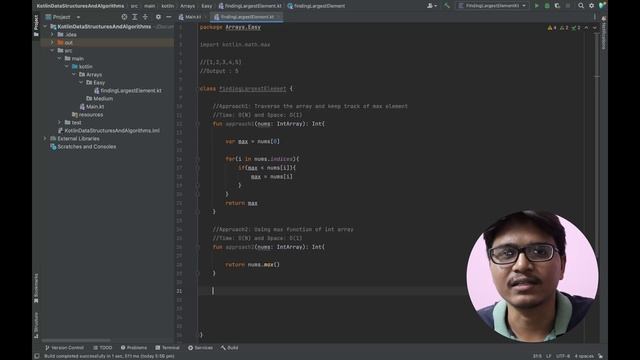Open IDE settings gear in top toolbar
Screen dimensions: 640x360
tap(591, 6)
